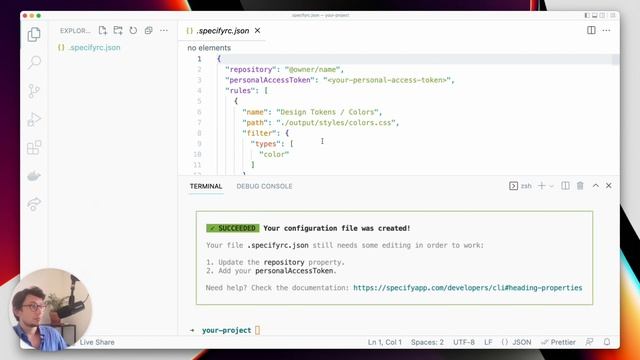Refresh the Explorer file list
The width and height of the screenshot is (640, 360).
click(x=133, y=30)
